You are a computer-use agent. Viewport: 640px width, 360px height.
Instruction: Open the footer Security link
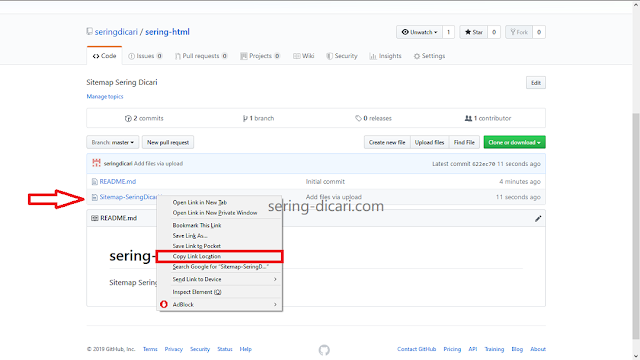[x=200, y=349]
